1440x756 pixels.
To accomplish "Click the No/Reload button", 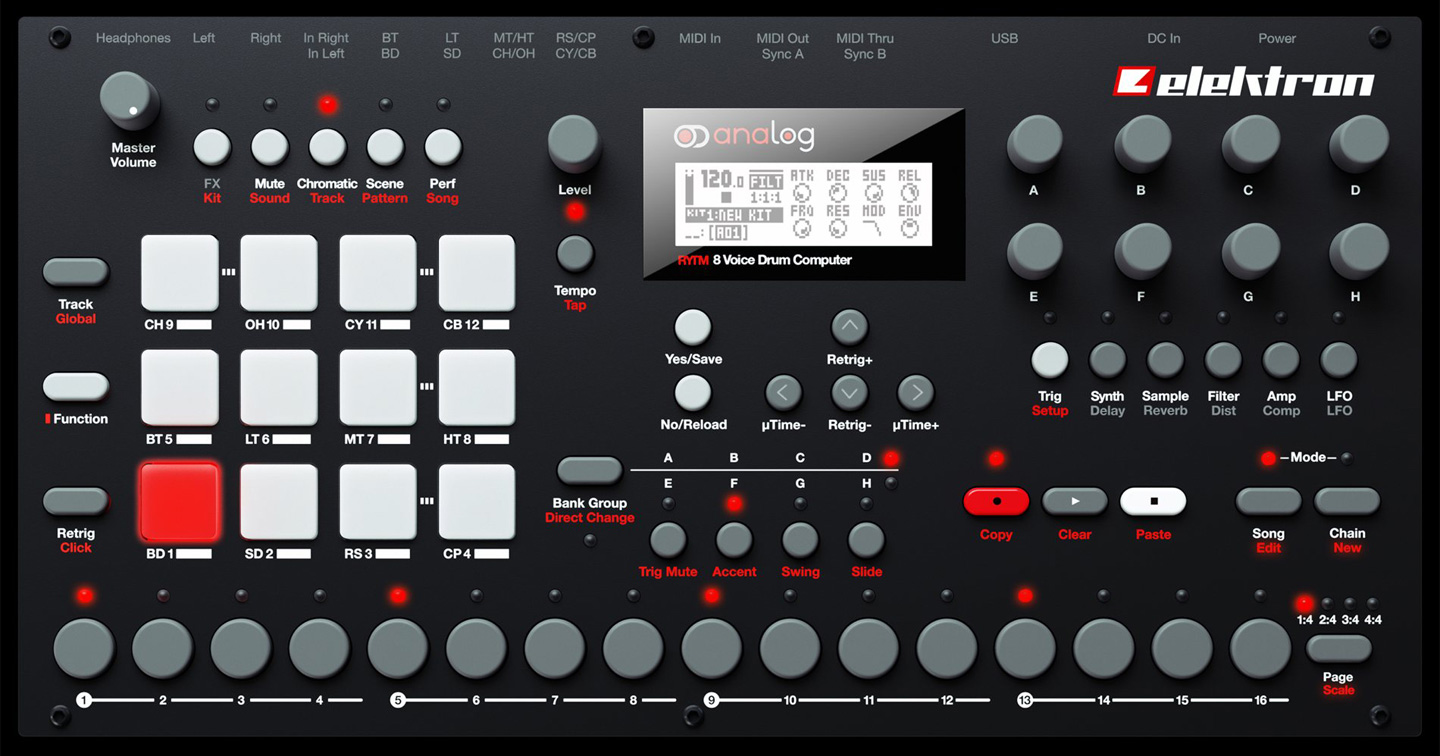I will [x=693, y=393].
